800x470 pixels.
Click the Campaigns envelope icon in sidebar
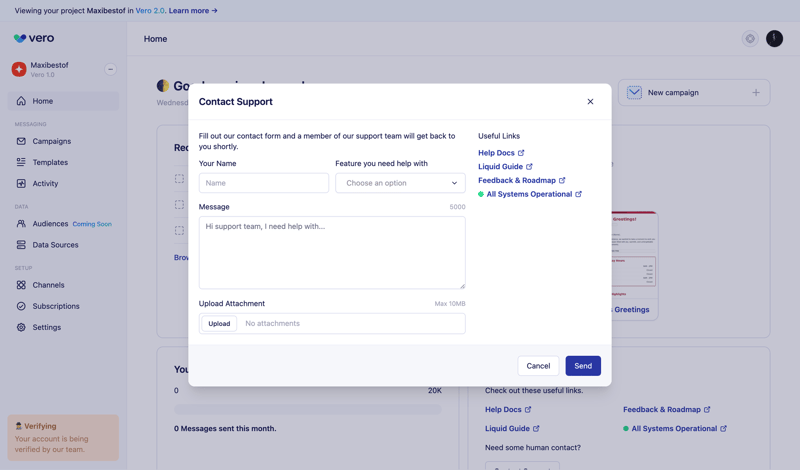point(21,141)
